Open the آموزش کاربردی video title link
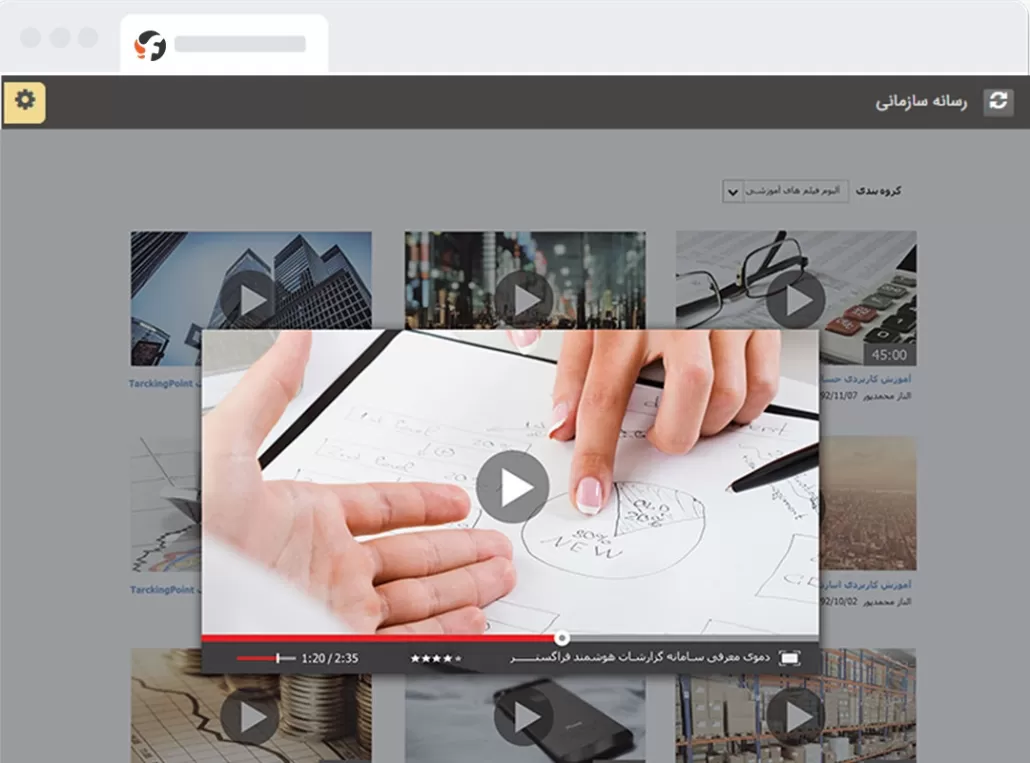This screenshot has height=763, width=1030. [868, 380]
